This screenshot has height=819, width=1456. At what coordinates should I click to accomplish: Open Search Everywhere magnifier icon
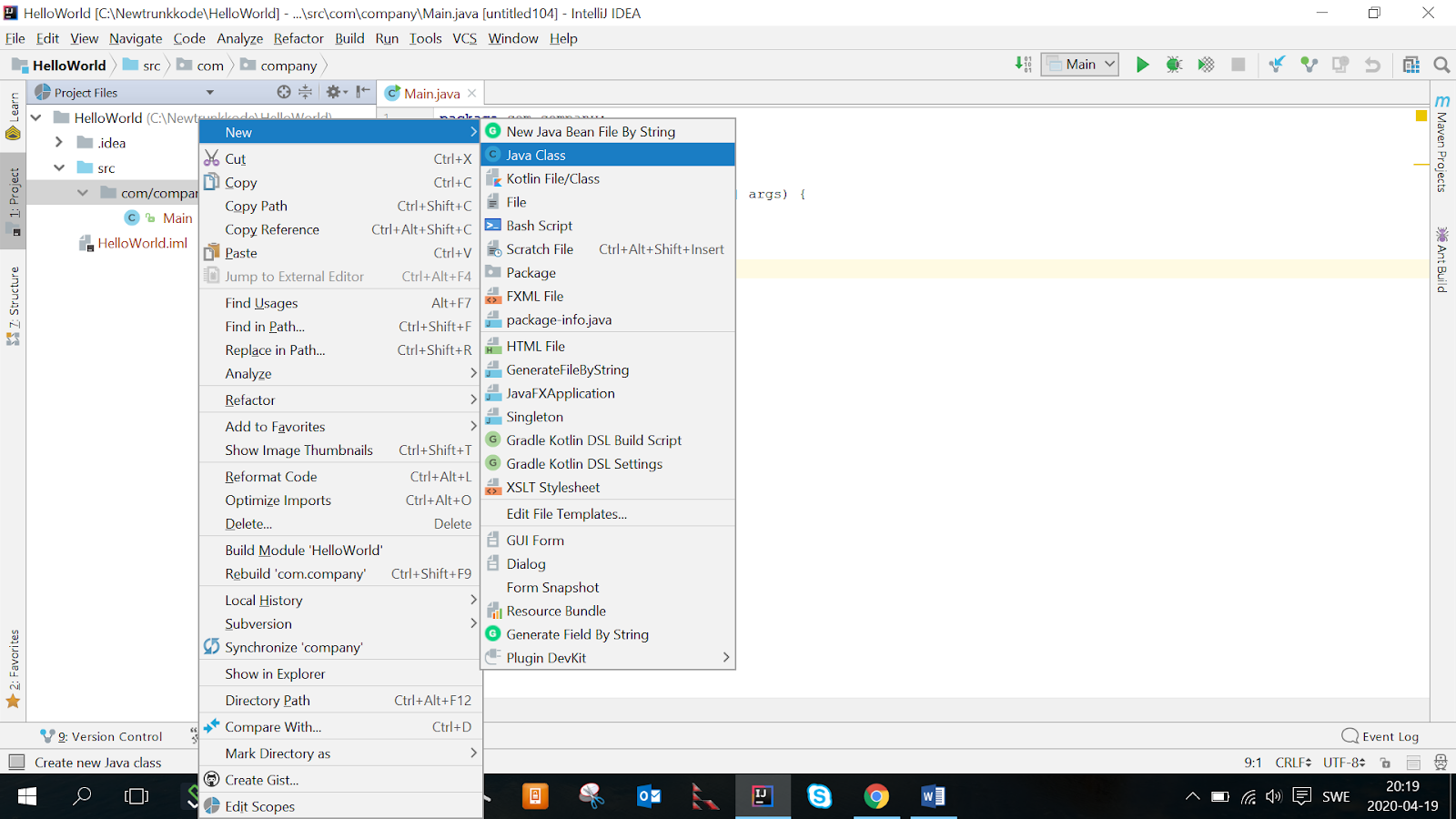(1441, 65)
